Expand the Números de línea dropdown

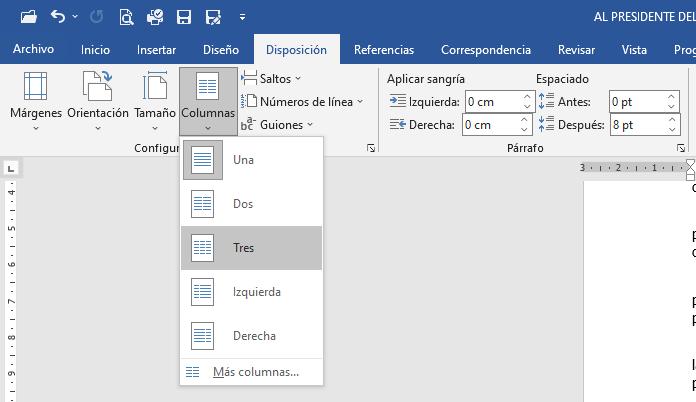(x=303, y=101)
